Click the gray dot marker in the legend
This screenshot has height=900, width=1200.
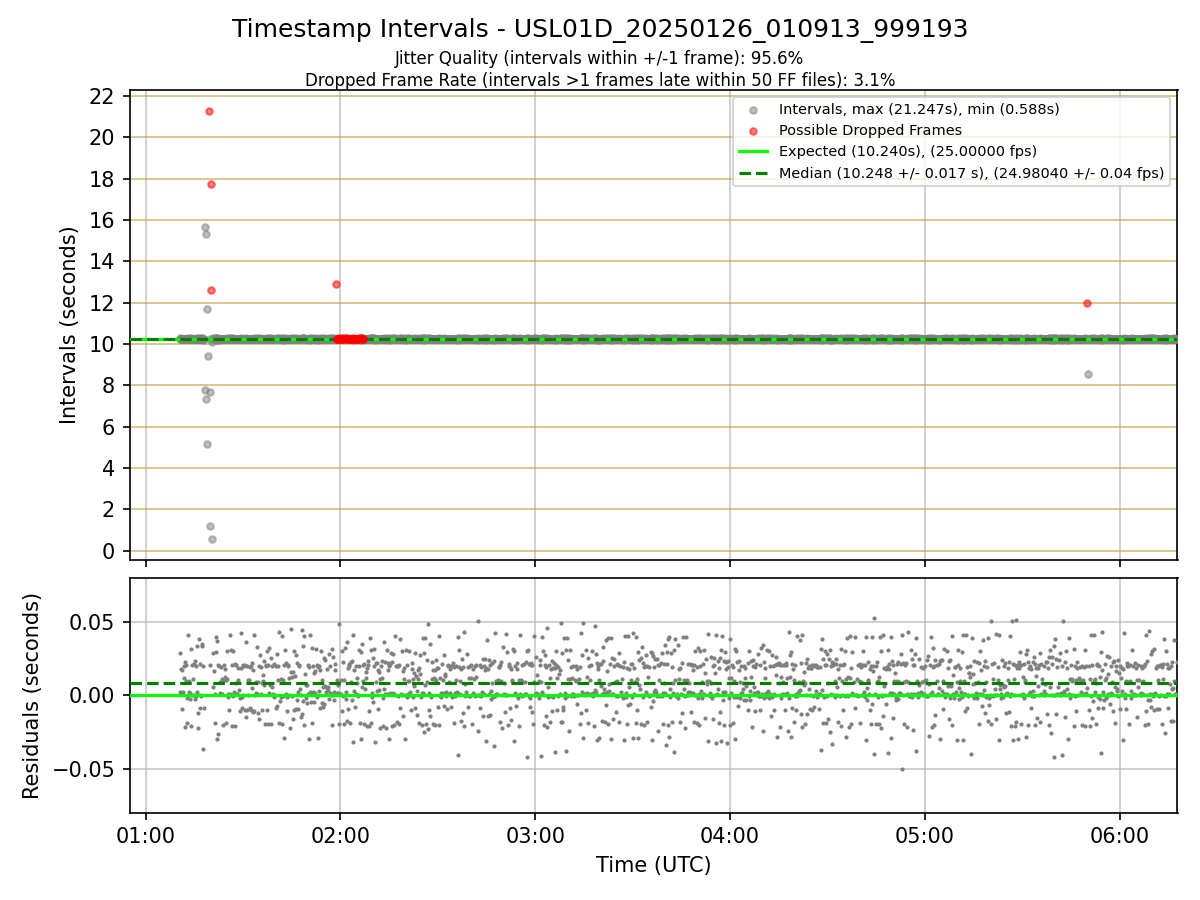click(x=754, y=110)
